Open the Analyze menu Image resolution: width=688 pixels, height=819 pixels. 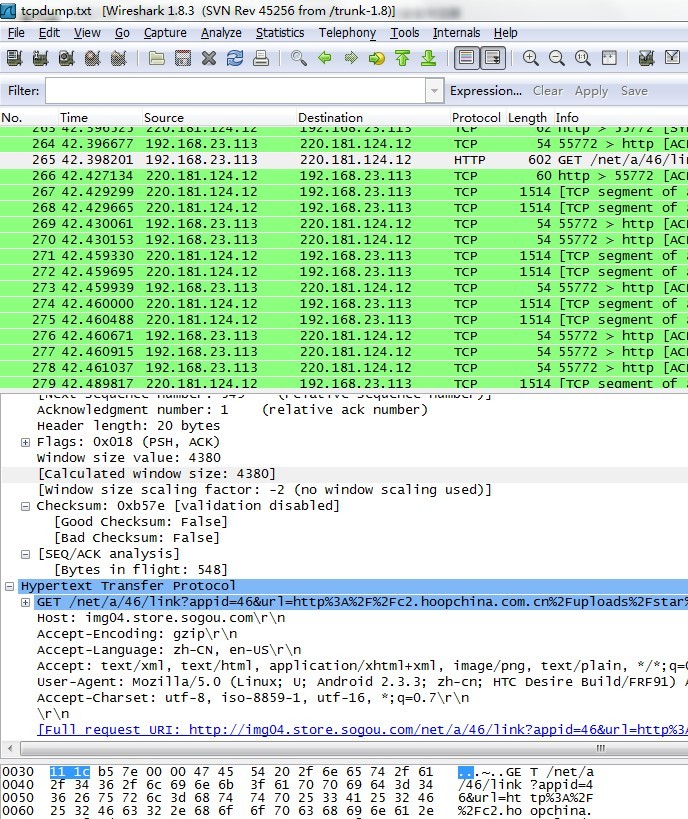pos(221,32)
